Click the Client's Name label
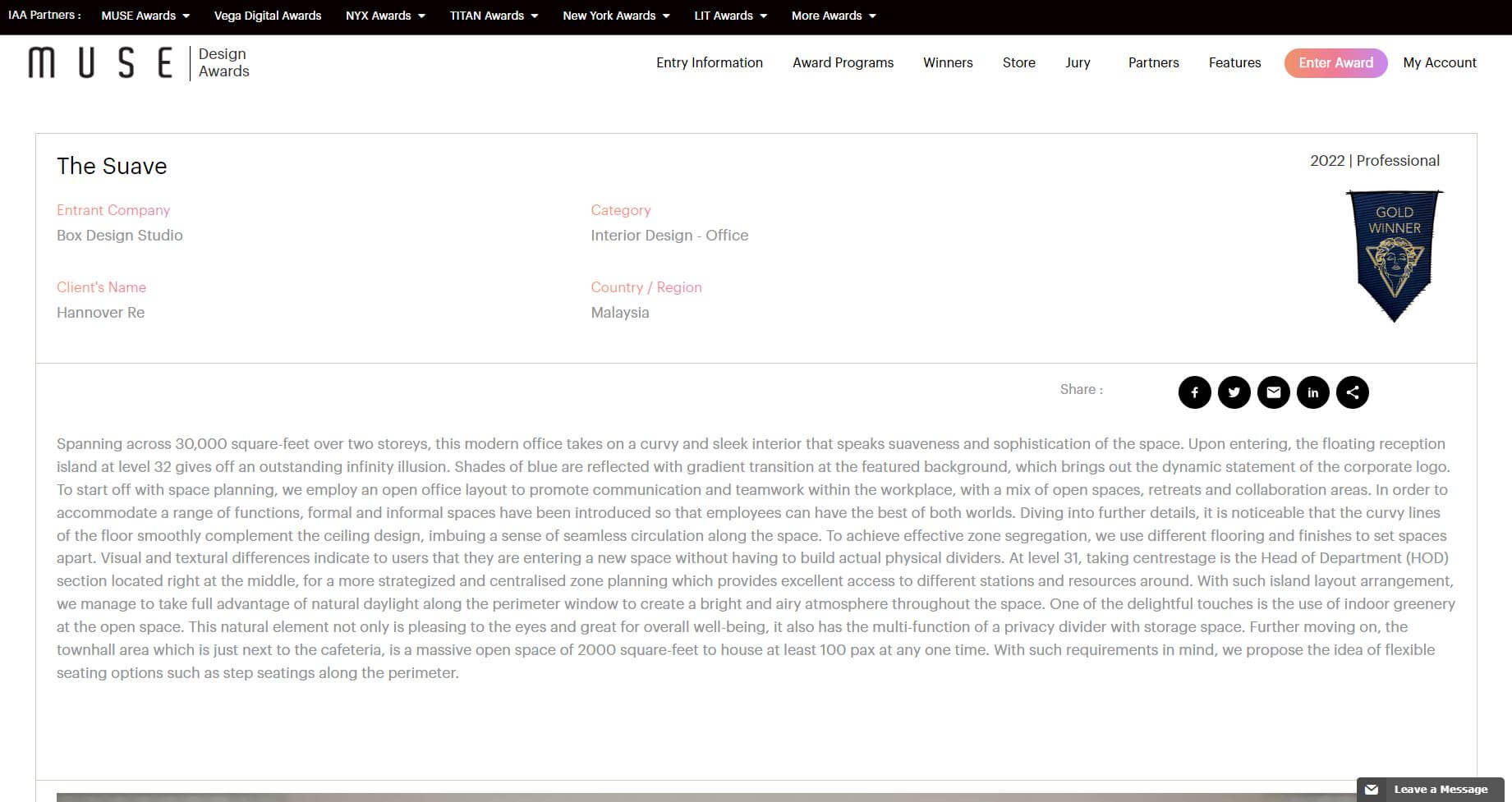Viewport: 1512px width, 802px height. point(101,287)
